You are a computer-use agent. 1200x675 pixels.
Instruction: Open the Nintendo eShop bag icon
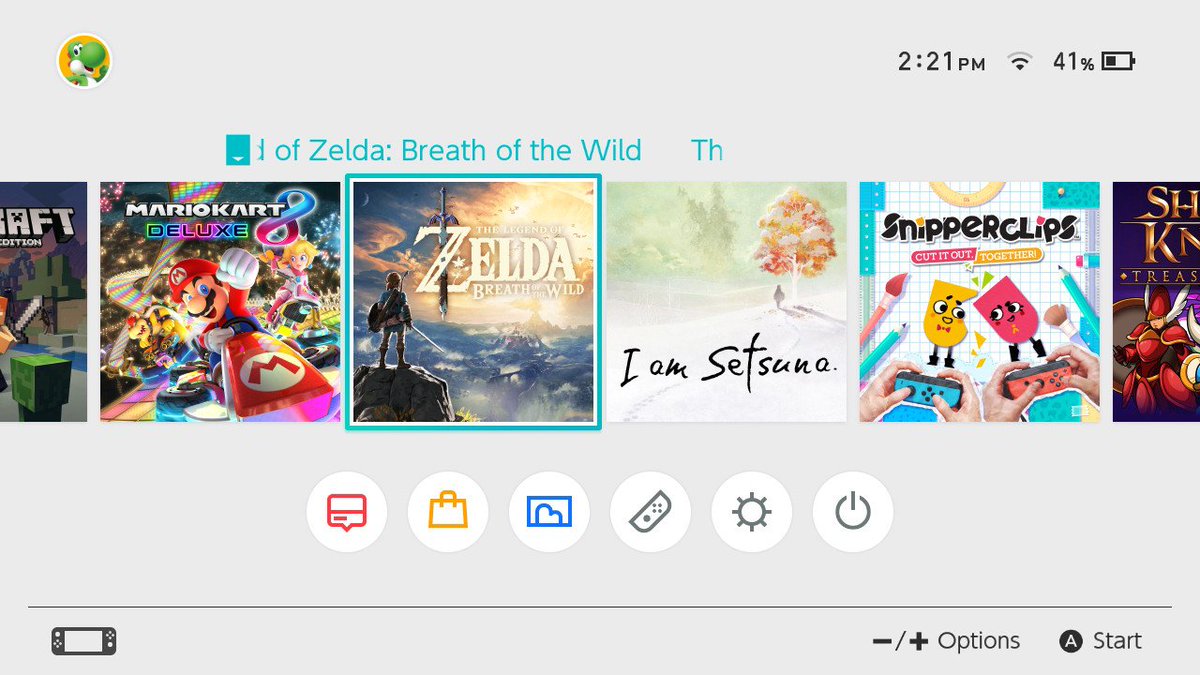click(448, 512)
